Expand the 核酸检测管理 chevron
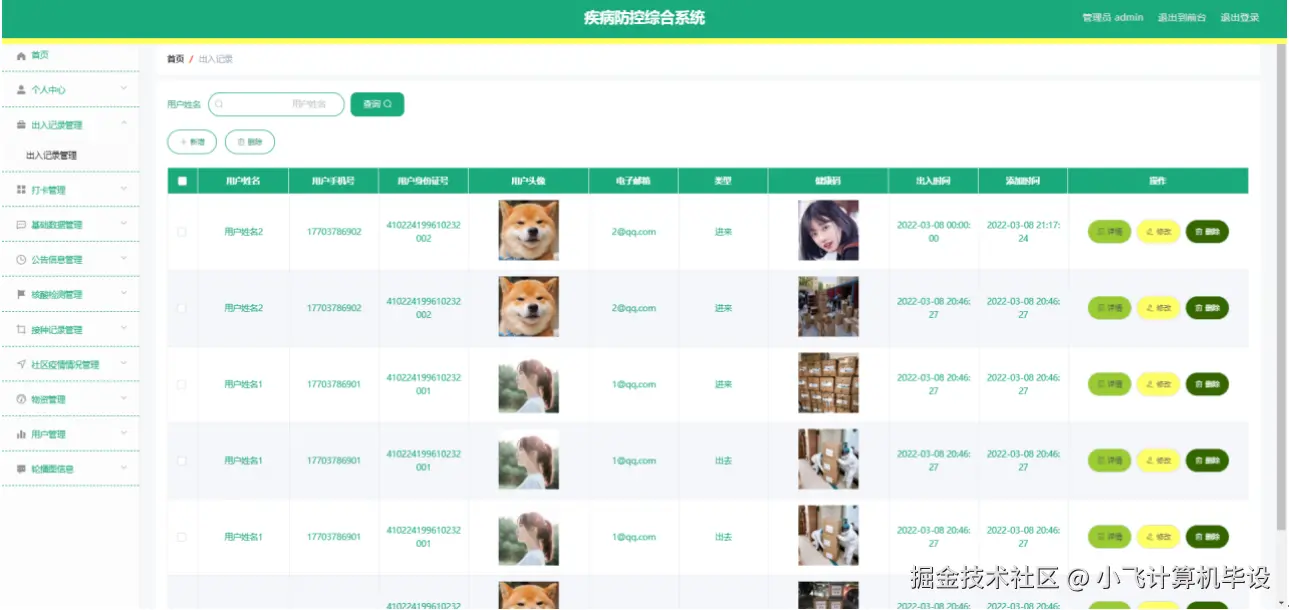 click(x=124, y=294)
